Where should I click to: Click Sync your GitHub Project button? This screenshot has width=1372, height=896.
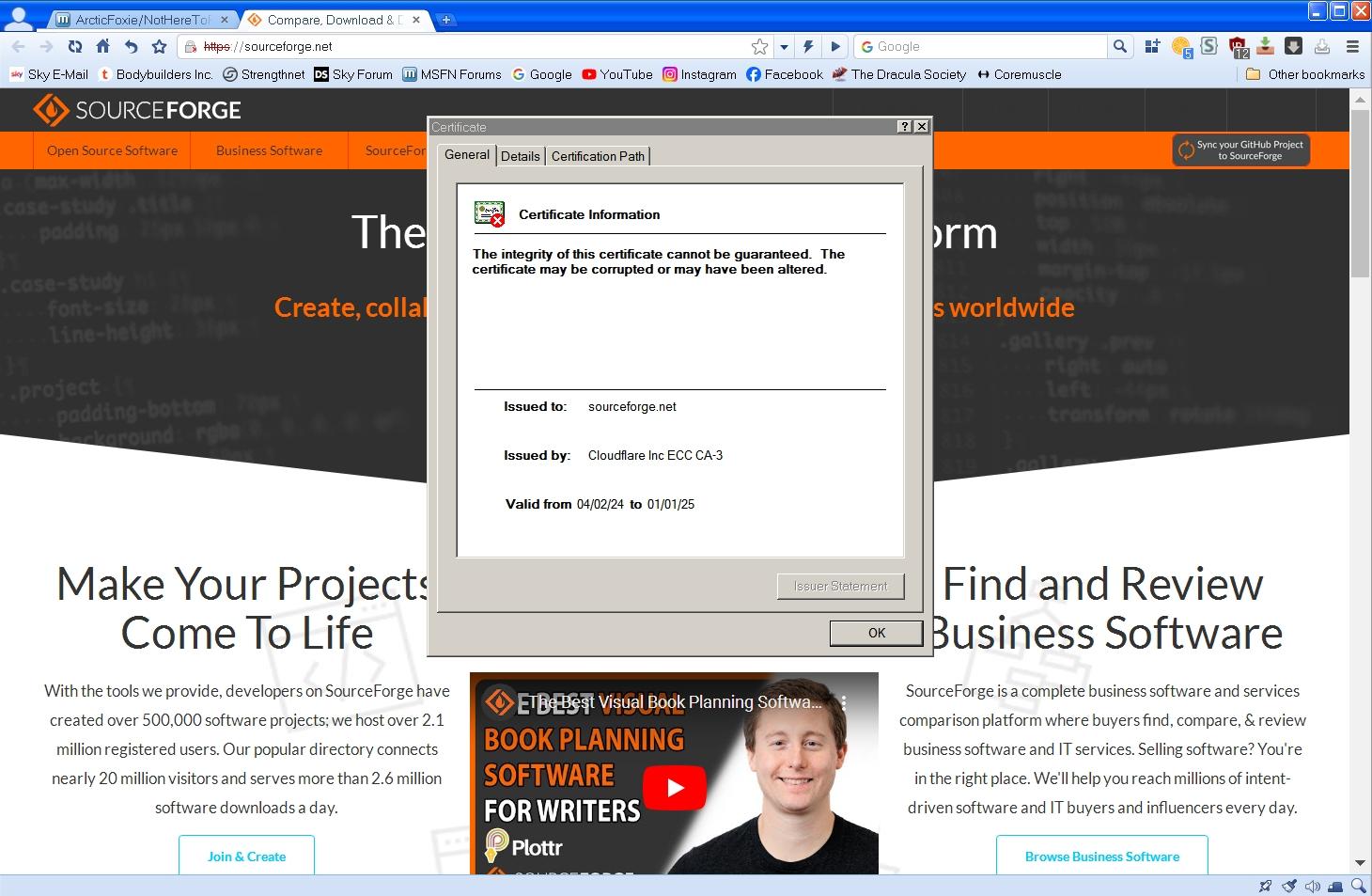1240,150
